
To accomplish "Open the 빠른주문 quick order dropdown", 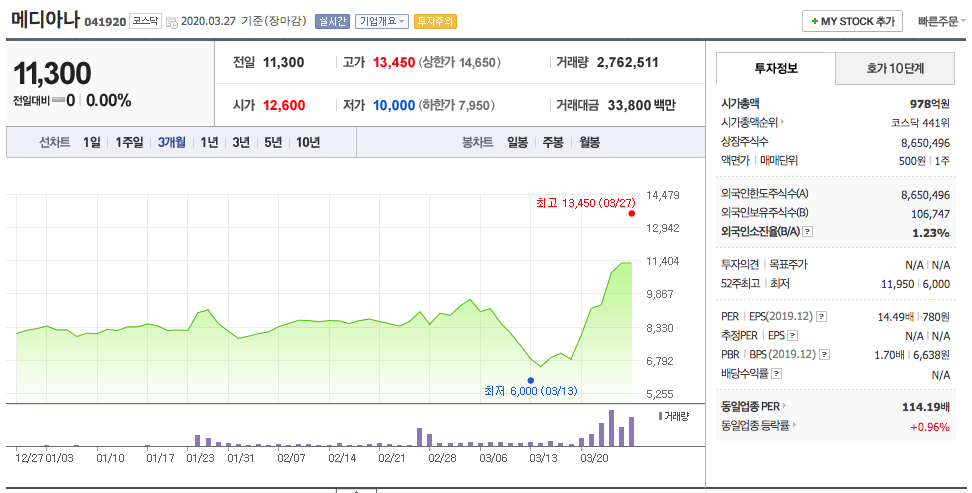I will click(x=941, y=21).
